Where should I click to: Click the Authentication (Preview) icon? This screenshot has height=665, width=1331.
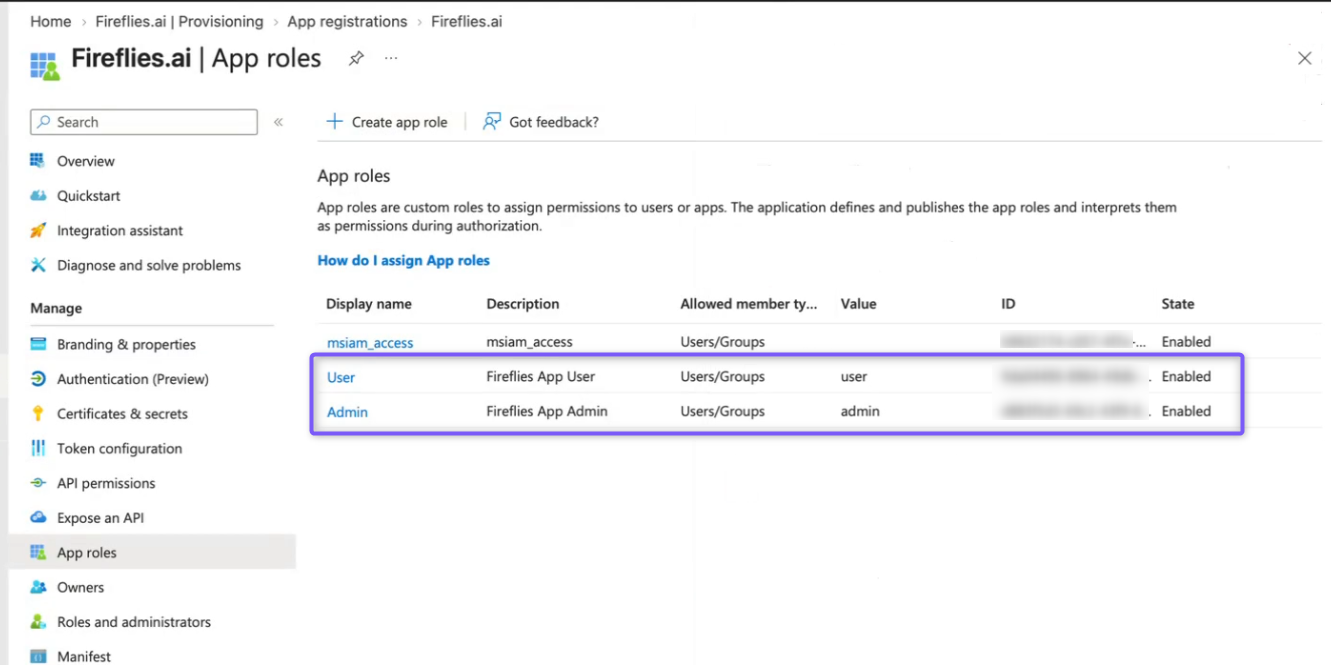pyautogui.click(x=38, y=379)
